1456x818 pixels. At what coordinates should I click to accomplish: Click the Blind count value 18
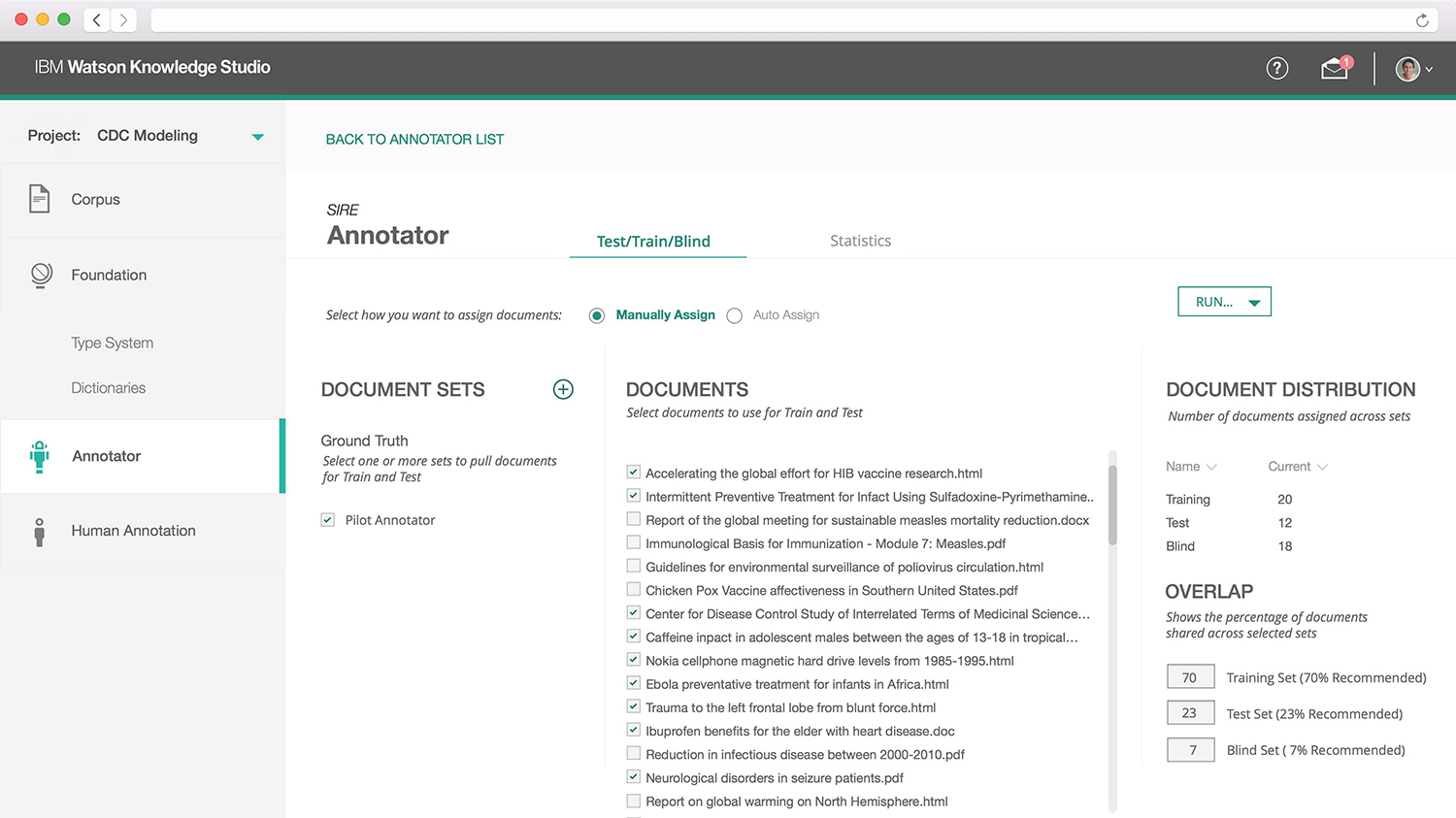point(1285,546)
